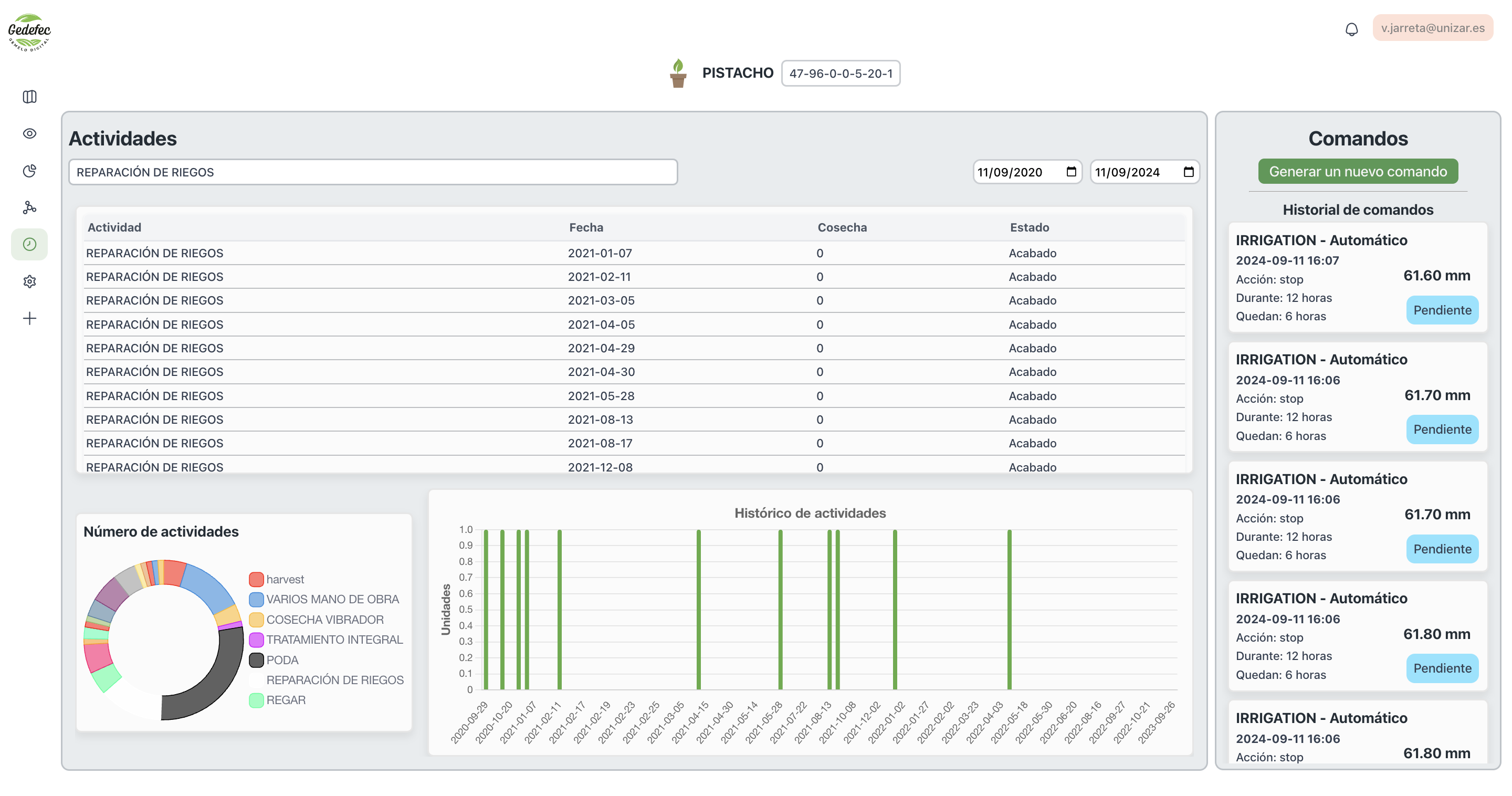Click the v.jarreta@unizar.es user button
Image resolution: width=1512 pixels, height=796 pixels.
point(1432,28)
